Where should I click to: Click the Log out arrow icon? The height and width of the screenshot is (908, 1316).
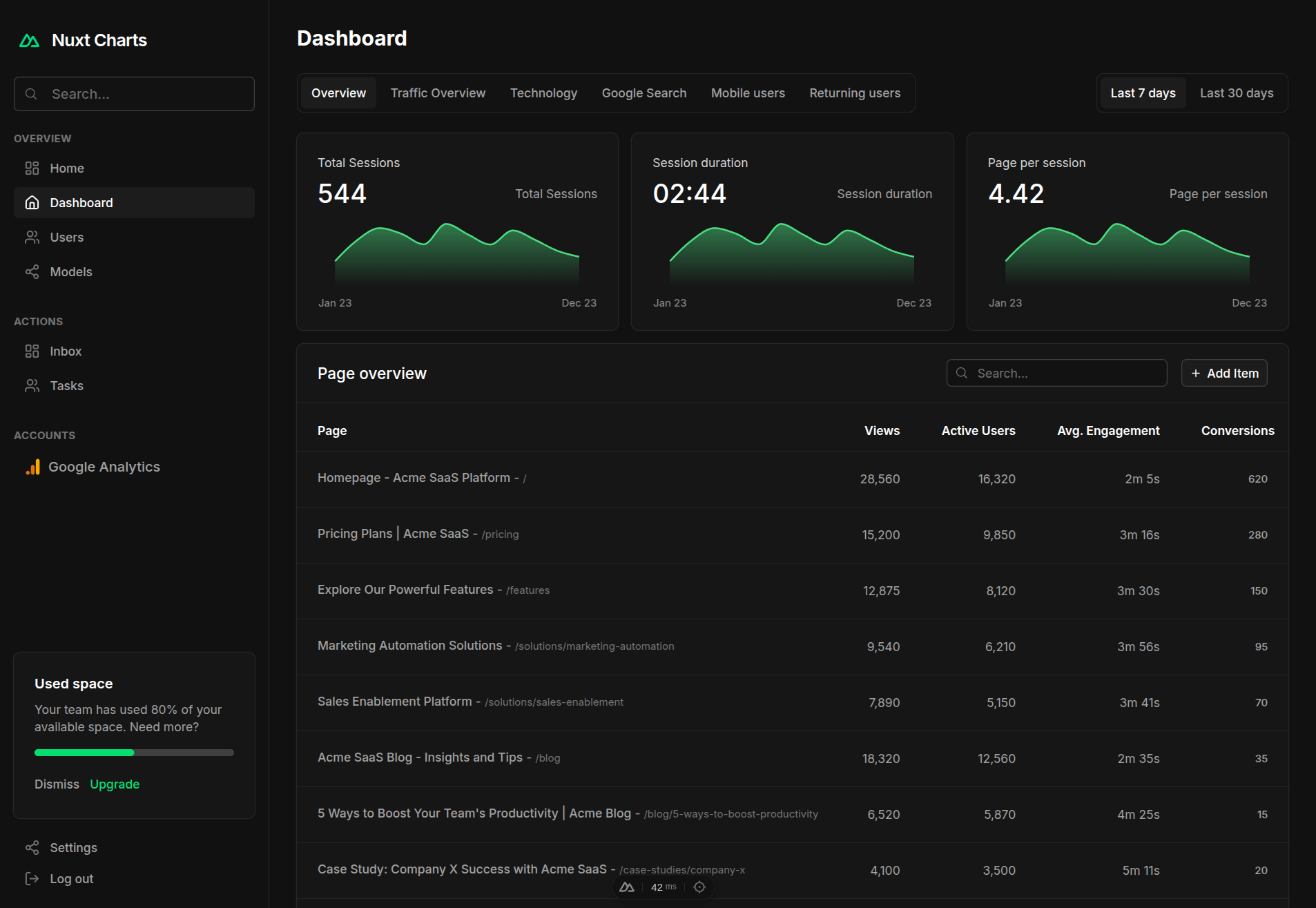[32, 879]
